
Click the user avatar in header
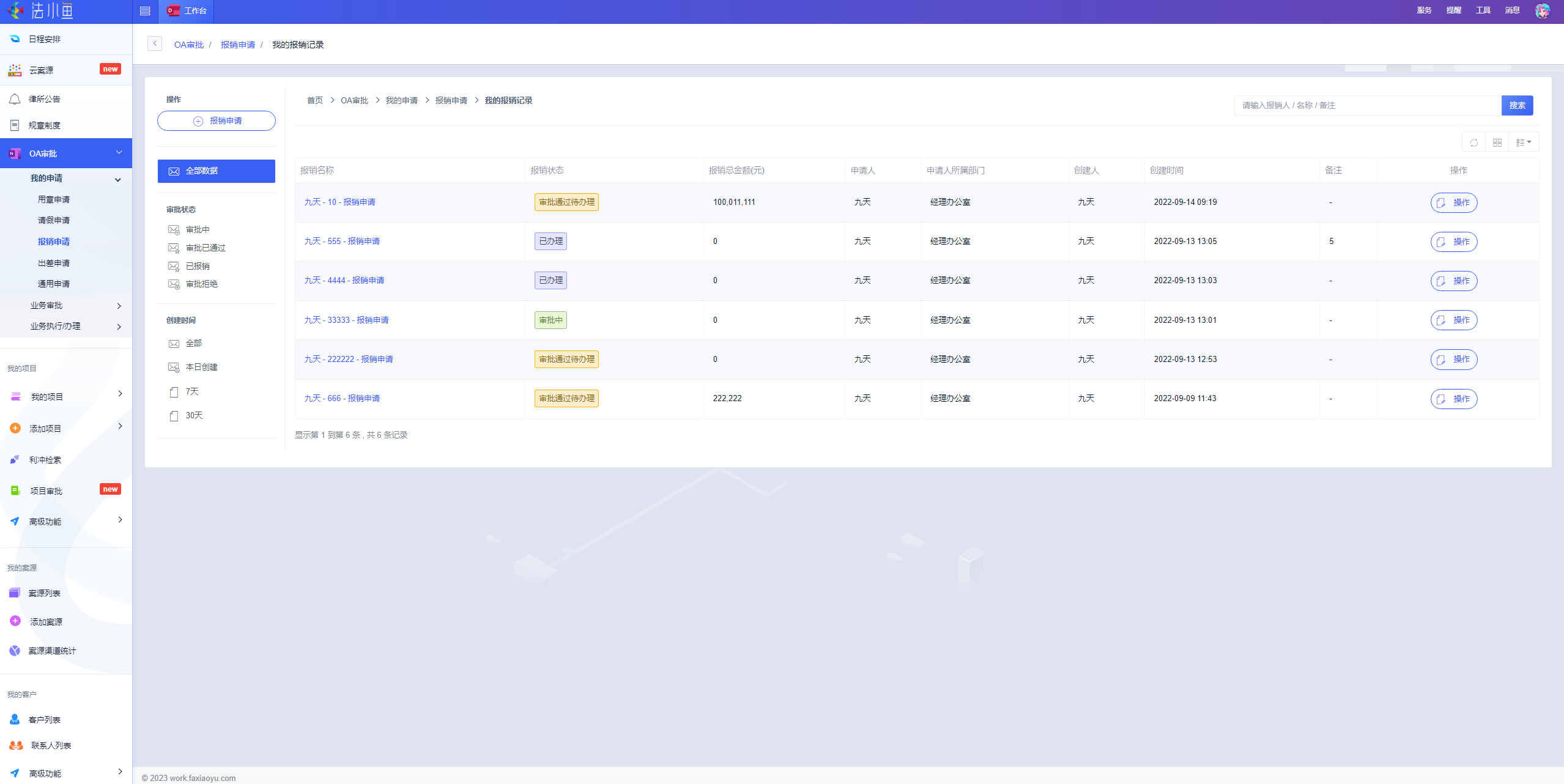pos(1542,11)
